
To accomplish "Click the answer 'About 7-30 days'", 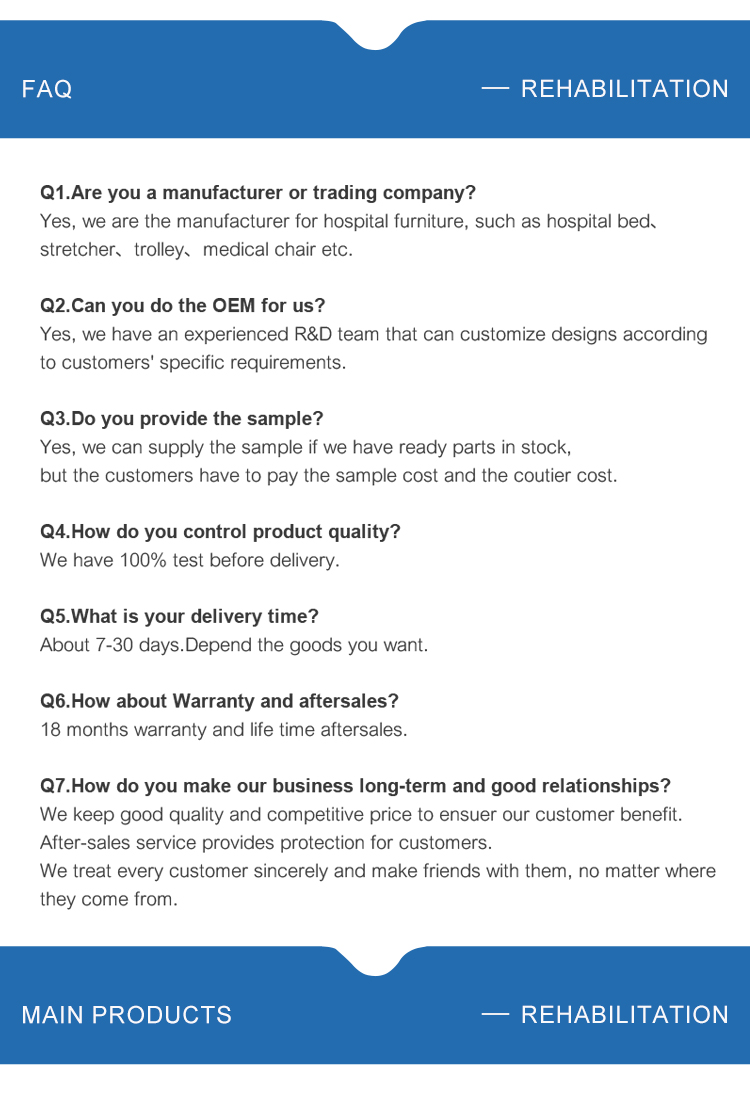I will tap(233, 645).
